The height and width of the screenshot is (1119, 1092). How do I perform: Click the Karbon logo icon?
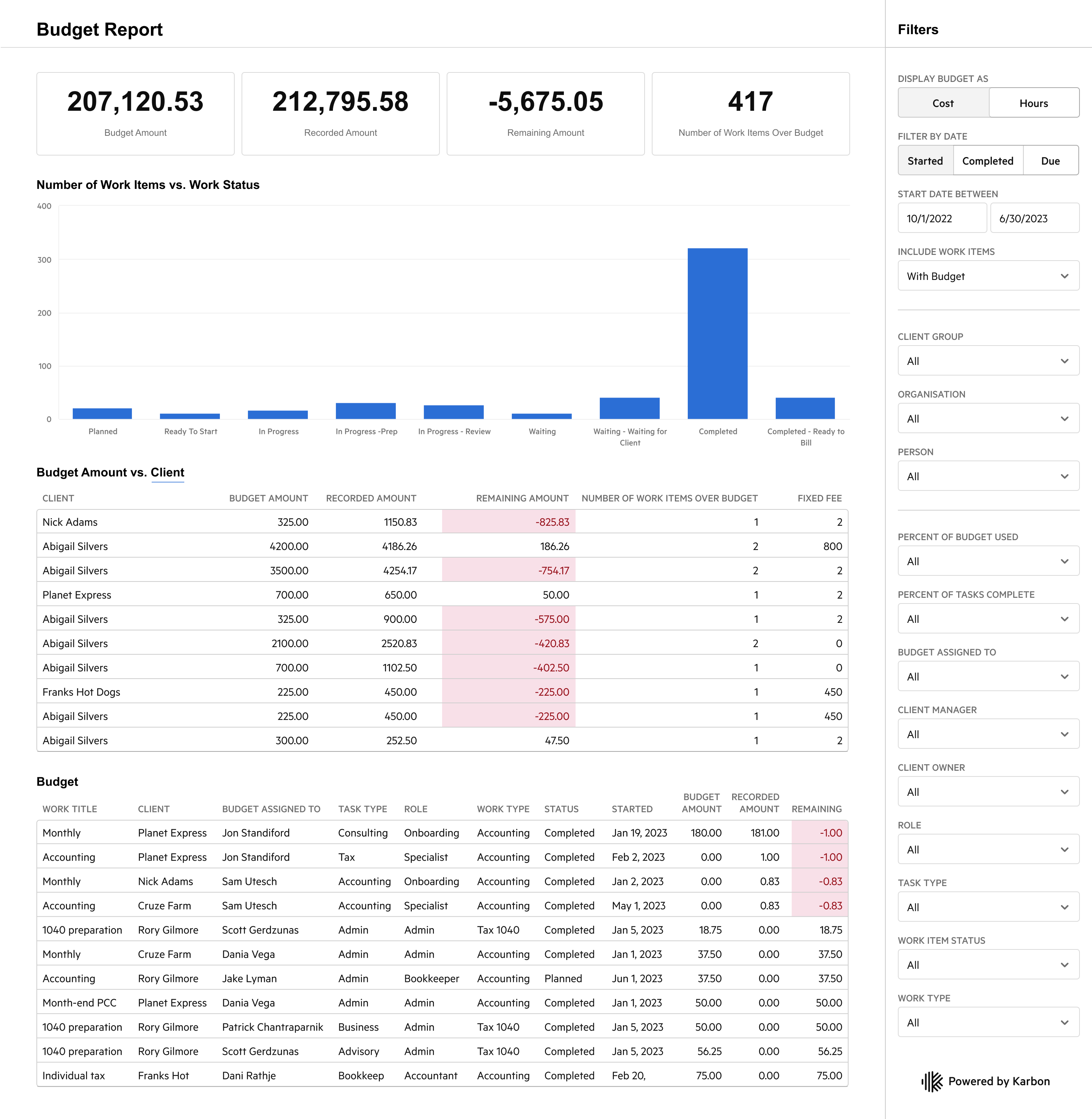click(932, 1082)
